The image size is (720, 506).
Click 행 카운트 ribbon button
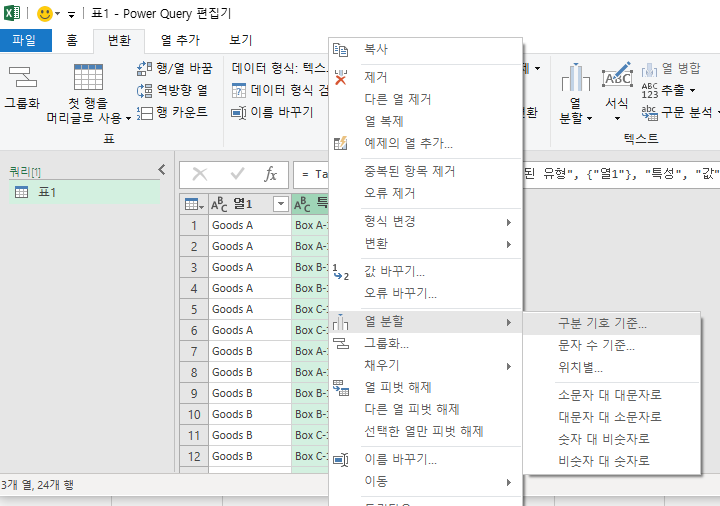tap(172, 112)
